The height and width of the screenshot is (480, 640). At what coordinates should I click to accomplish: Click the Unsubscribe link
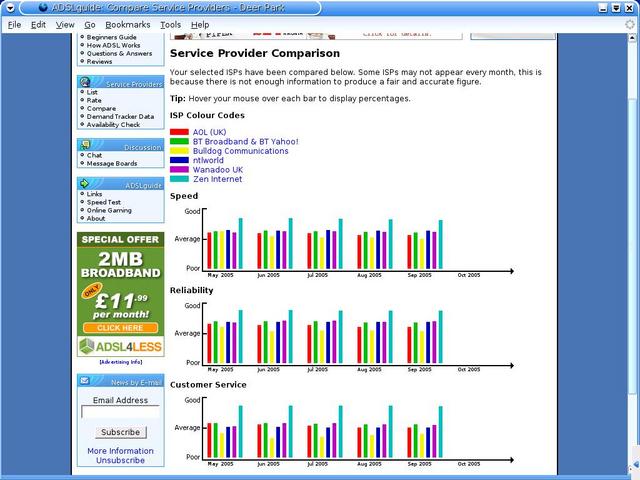(x=120, y=461)
